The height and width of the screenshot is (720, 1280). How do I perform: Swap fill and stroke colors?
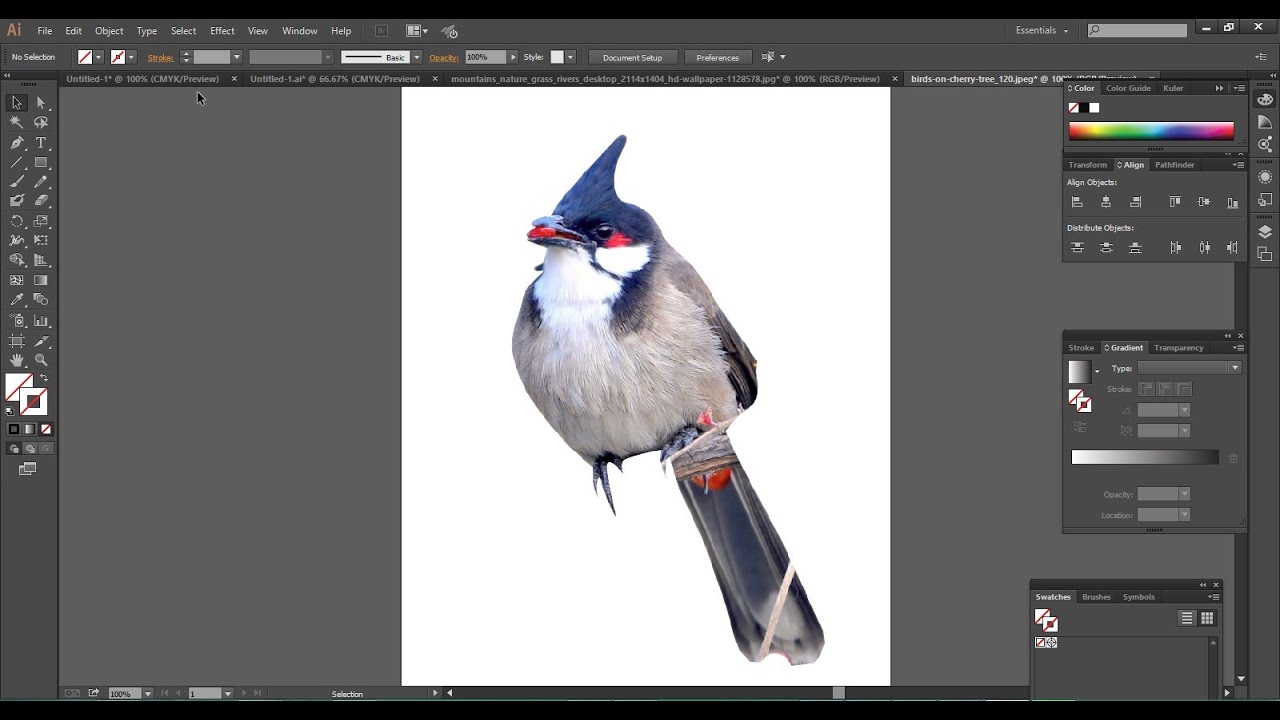tap(44, 378)
